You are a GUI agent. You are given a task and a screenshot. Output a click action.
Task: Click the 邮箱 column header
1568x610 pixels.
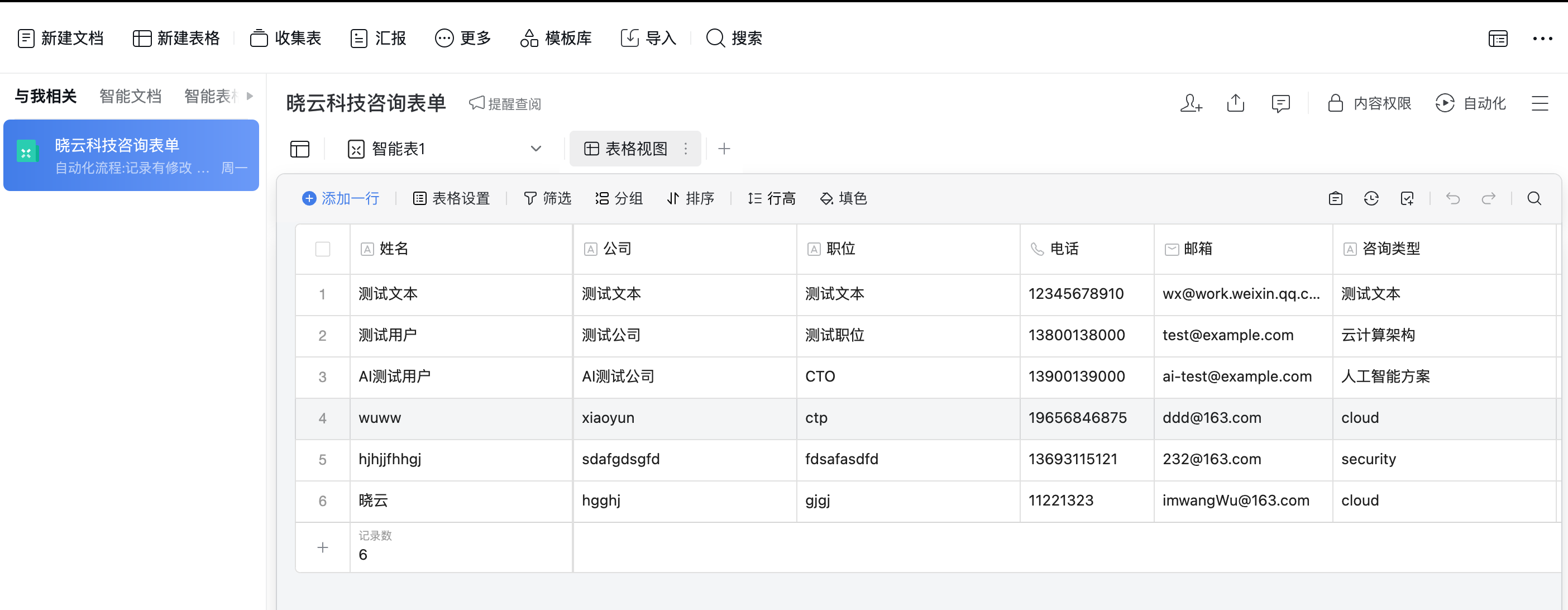tap(1244, 249)
